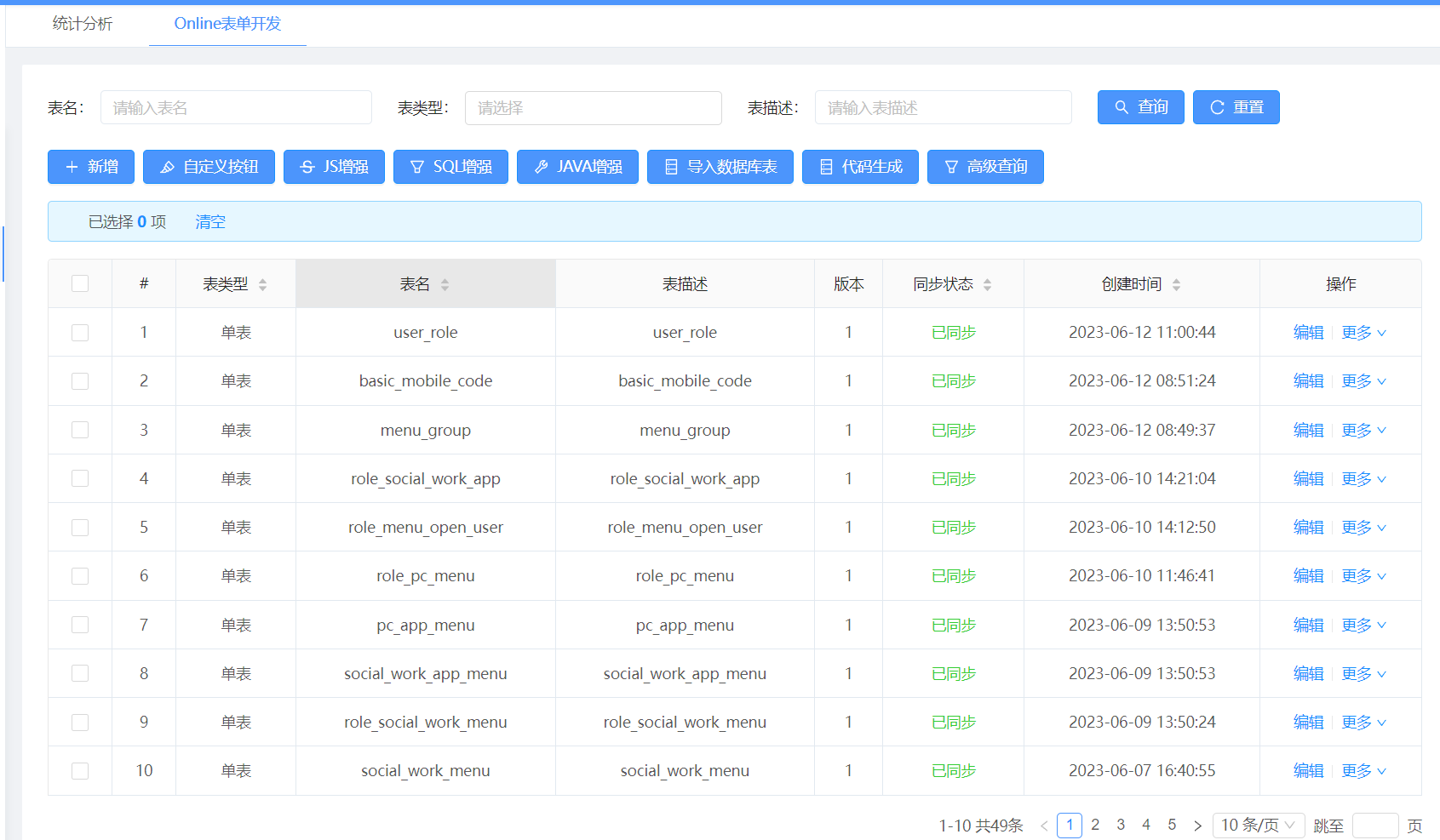Click the document icon on 代码生成
Screen dimensions: 1440x840
(x=826, y=167)
